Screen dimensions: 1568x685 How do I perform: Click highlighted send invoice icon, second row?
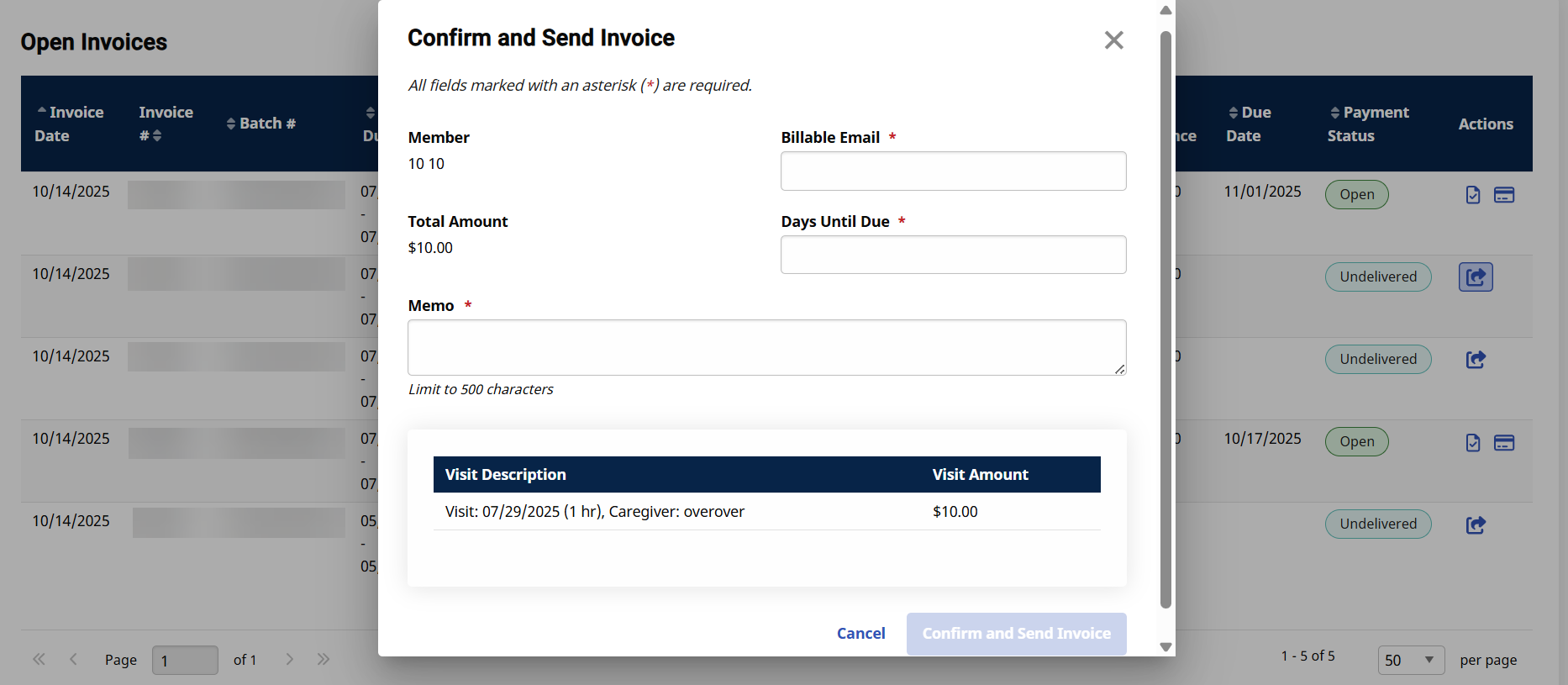1476,277
